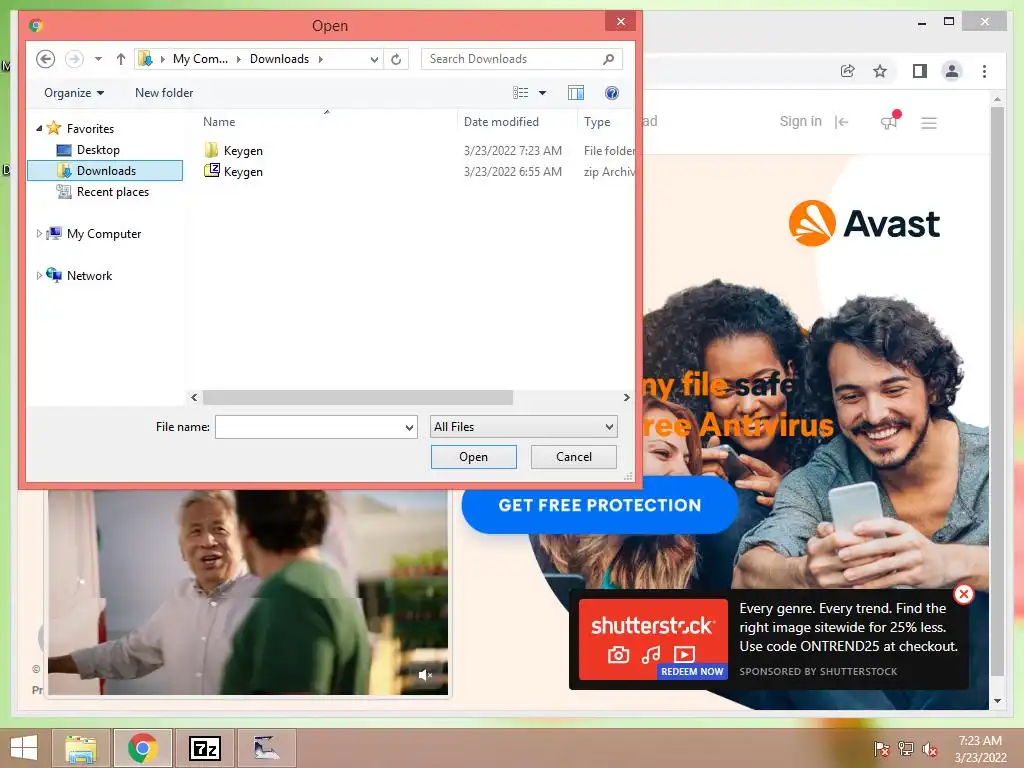This screenshot has width=1024, height=768.
Task: Open File Explorer from the taskbar
Action: (81, 748)
